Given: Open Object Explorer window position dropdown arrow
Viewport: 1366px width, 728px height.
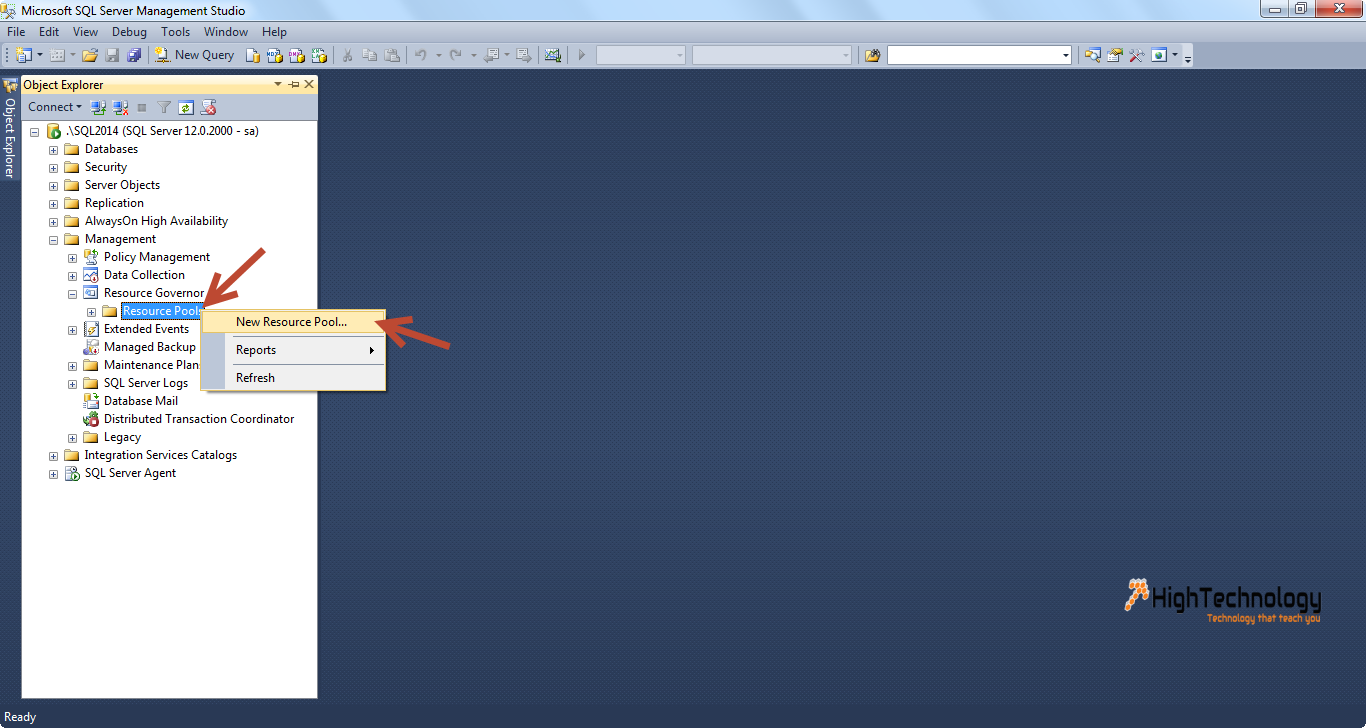Looking at the screenshot, I should tap(278, 85).
